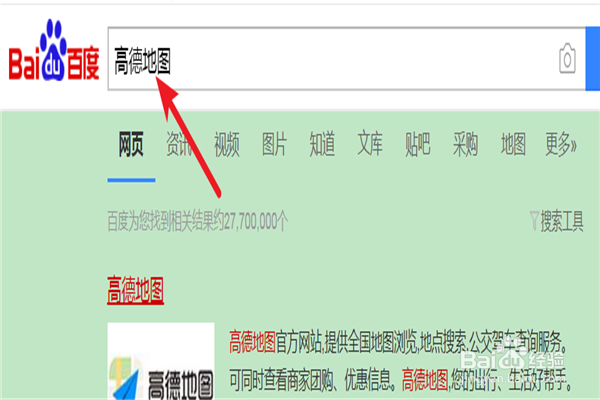This screenshot has height=400, width=600.
Task: Open the 高德地图 result title link
Action: click(x=135, y=290)
